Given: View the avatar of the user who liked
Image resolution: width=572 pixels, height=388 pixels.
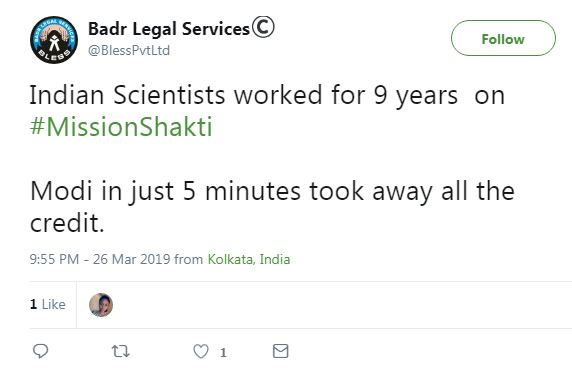Looking at the screenshot, I should [x=101, y=305].
